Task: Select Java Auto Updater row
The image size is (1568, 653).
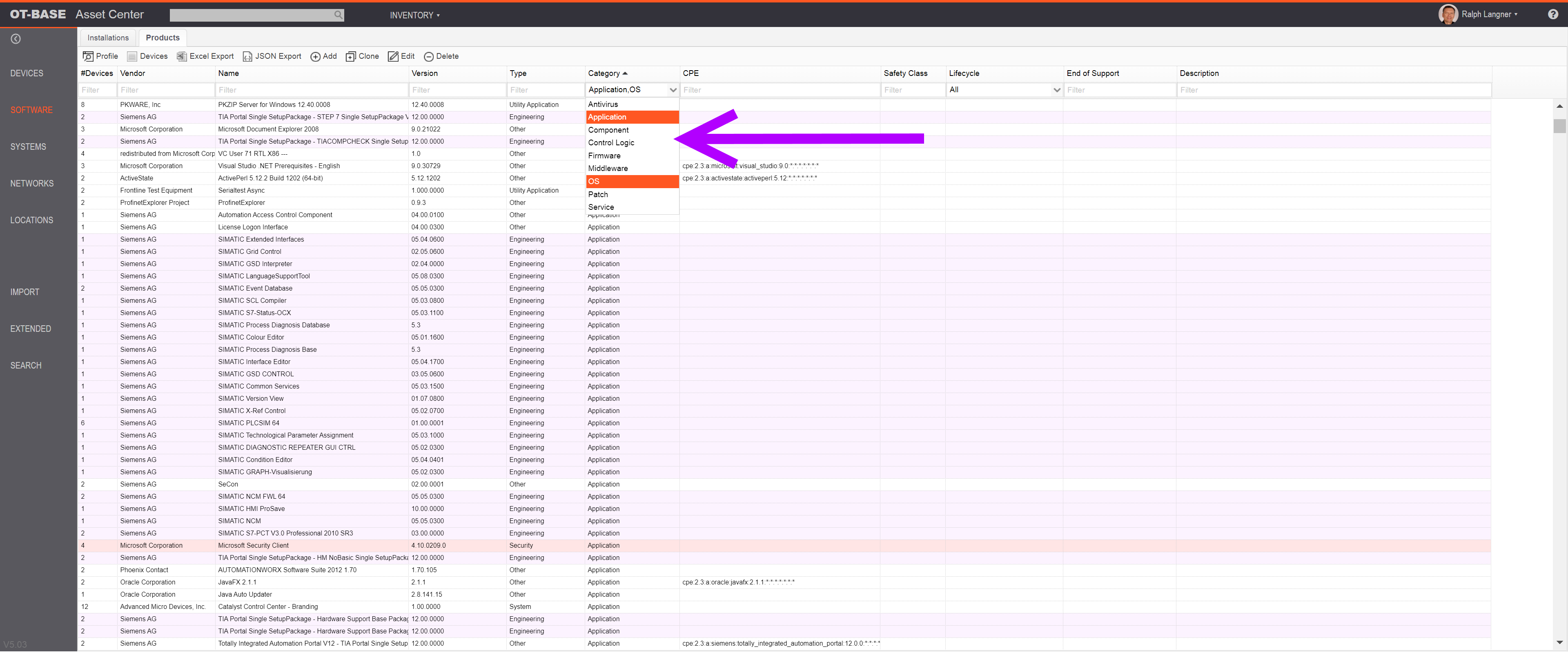Action: tap(784, 595)
